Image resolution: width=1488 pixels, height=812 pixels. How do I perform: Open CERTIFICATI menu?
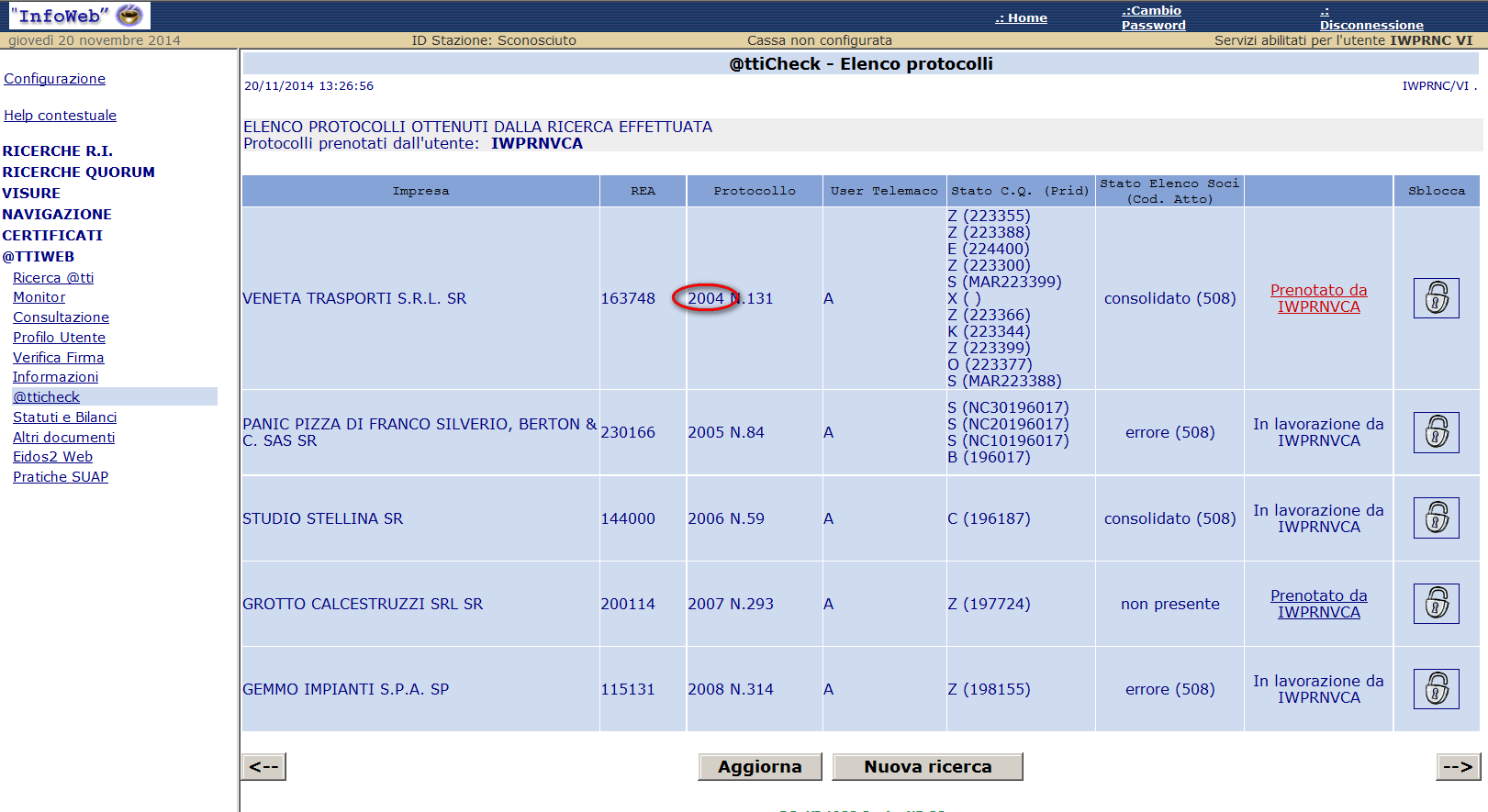tap(52, 236)
